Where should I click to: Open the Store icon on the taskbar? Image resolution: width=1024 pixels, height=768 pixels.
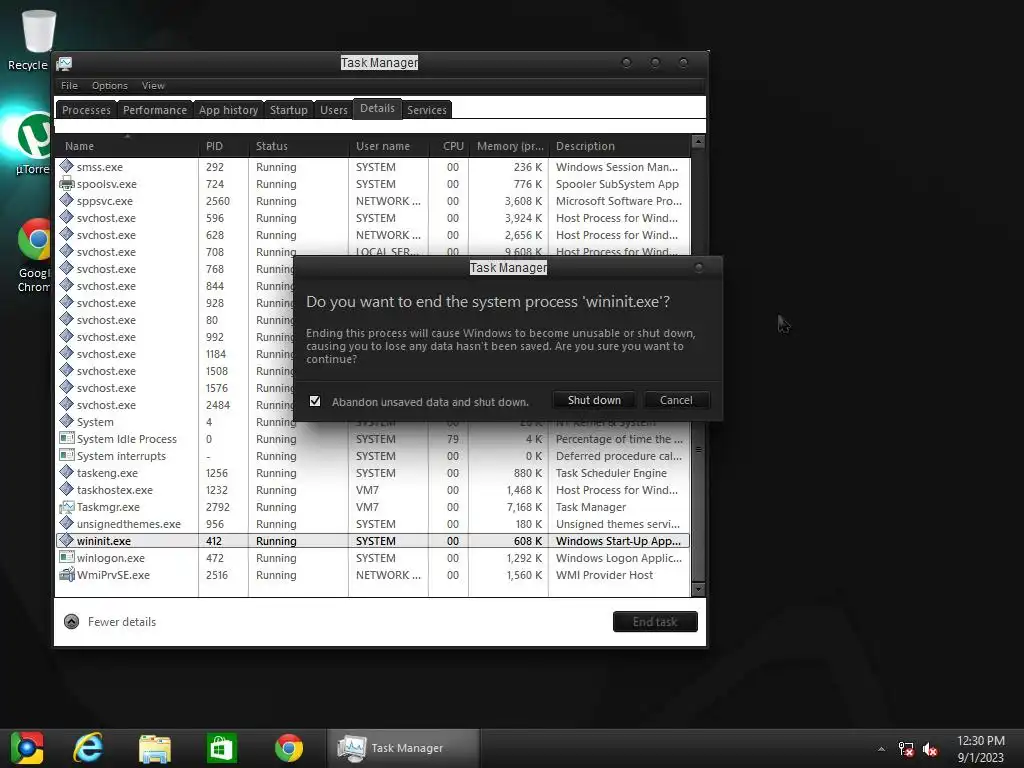point(221,748)
